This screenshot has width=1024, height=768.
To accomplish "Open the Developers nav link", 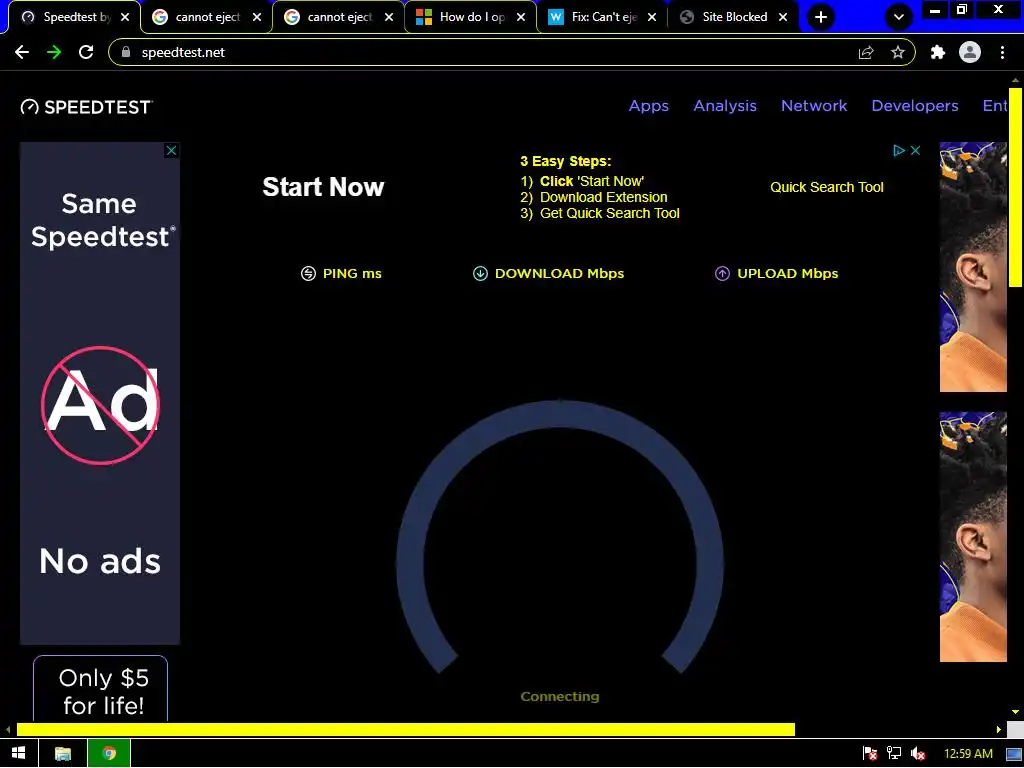I will click(x=915, y=106).
